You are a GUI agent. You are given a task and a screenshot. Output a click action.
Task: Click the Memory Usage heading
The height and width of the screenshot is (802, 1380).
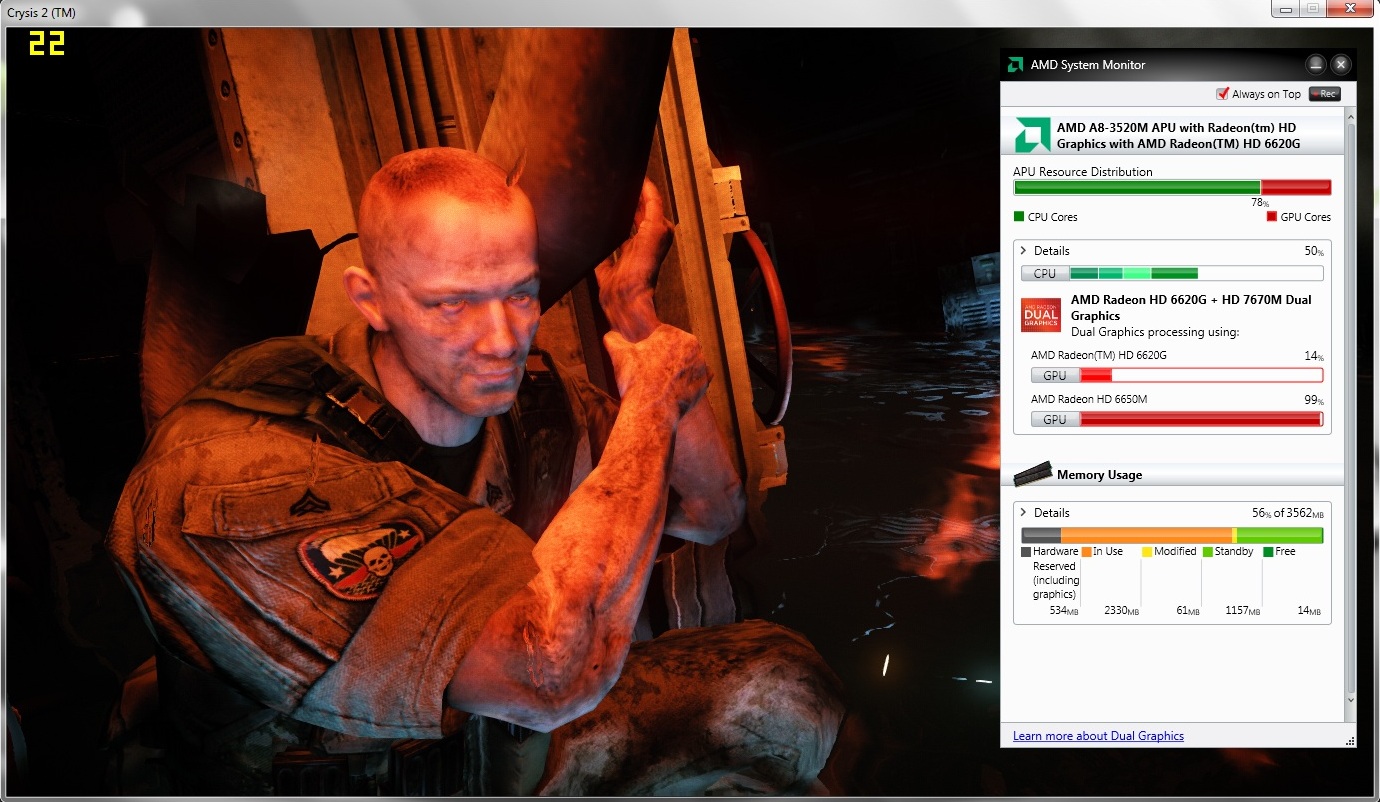(x=1099, y=475)
